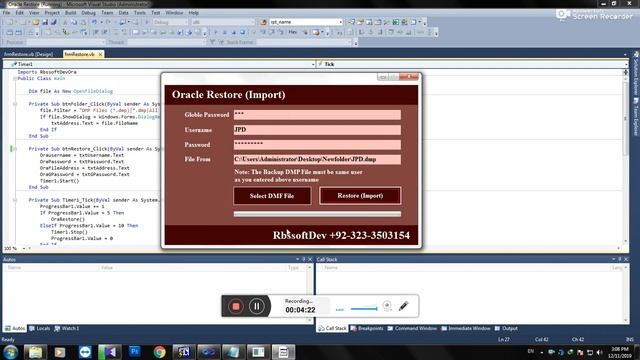This screenshot has width=640, height=360.
Task: Switch to the Breakpoints tab
Action: (x=367, y=329)
